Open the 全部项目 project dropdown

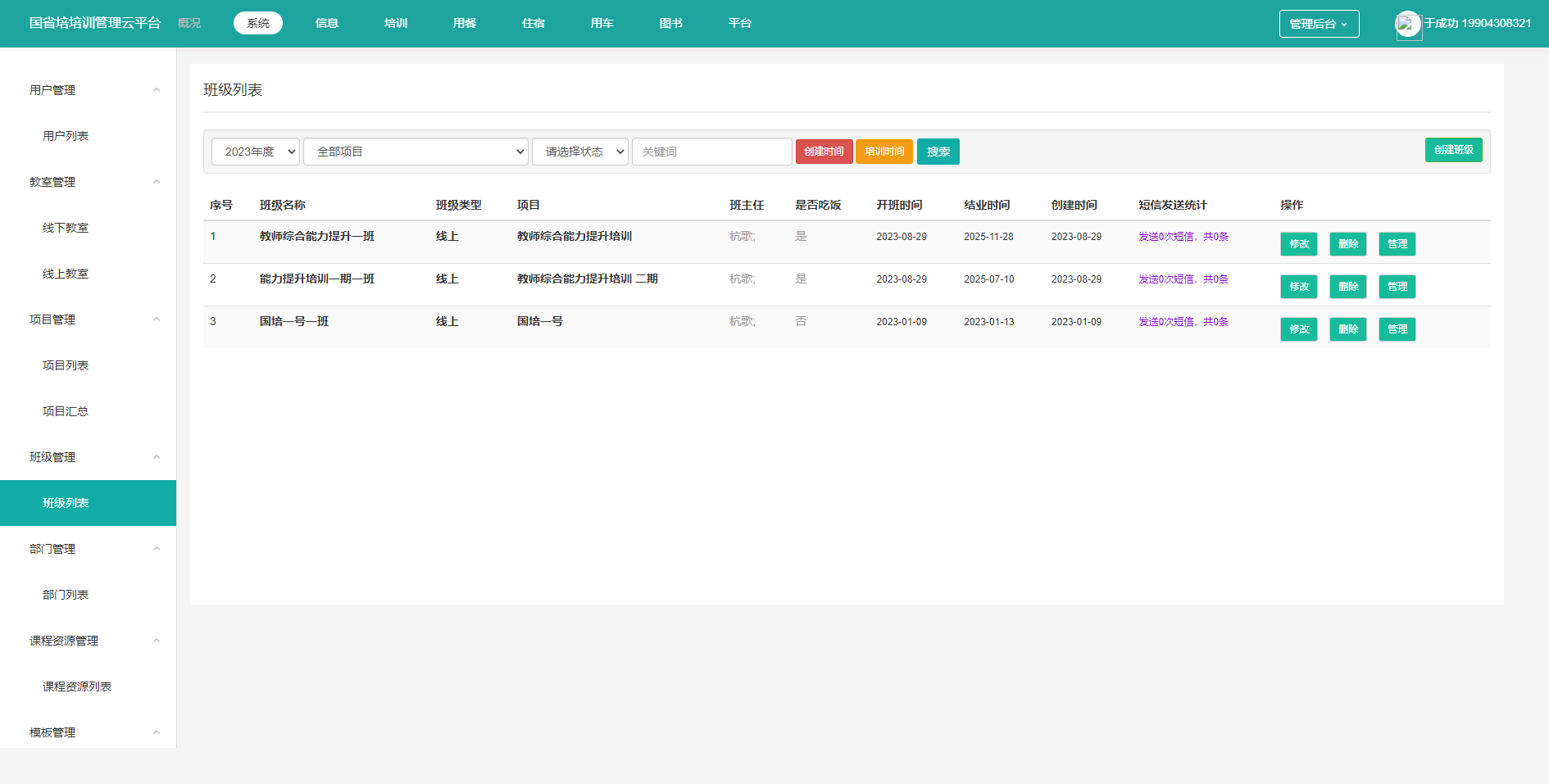(x=416, y=152)
